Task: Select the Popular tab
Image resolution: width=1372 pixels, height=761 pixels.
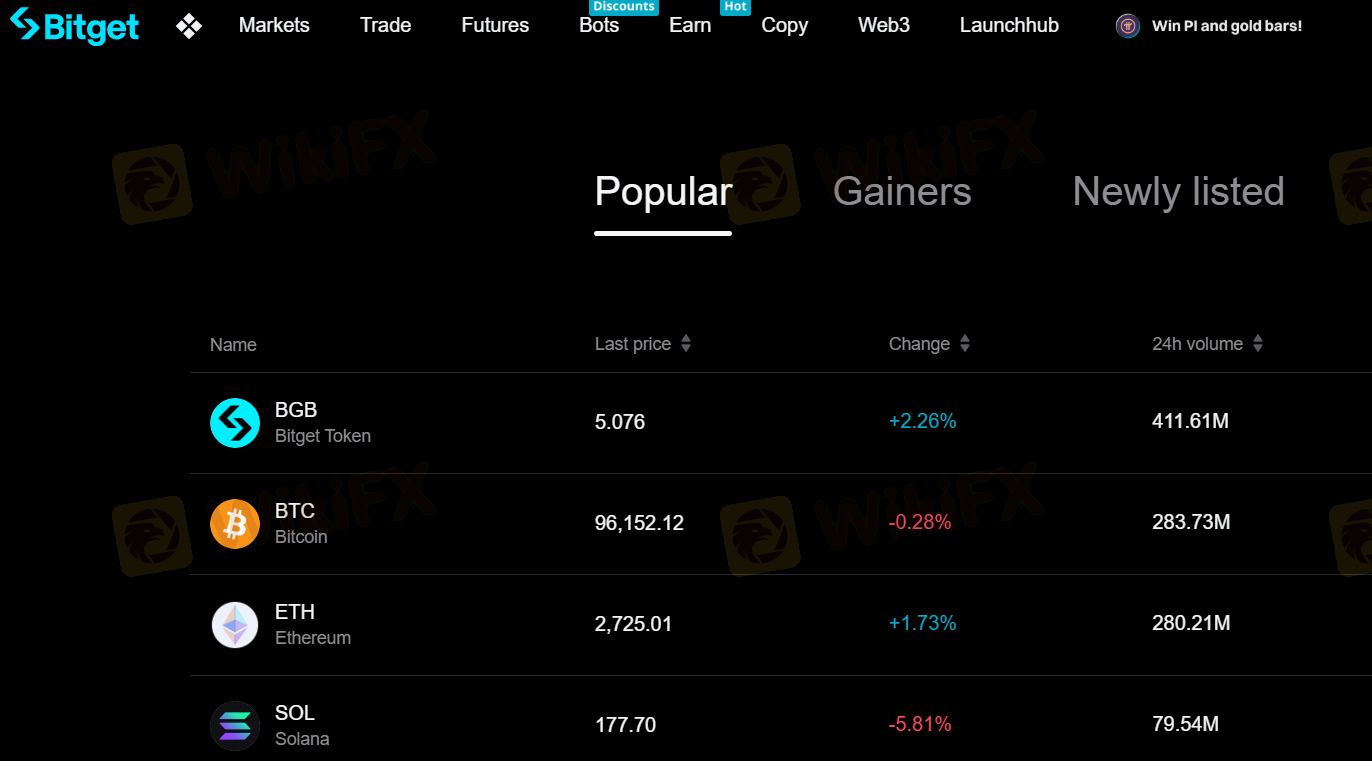Action: pos(663,192)
